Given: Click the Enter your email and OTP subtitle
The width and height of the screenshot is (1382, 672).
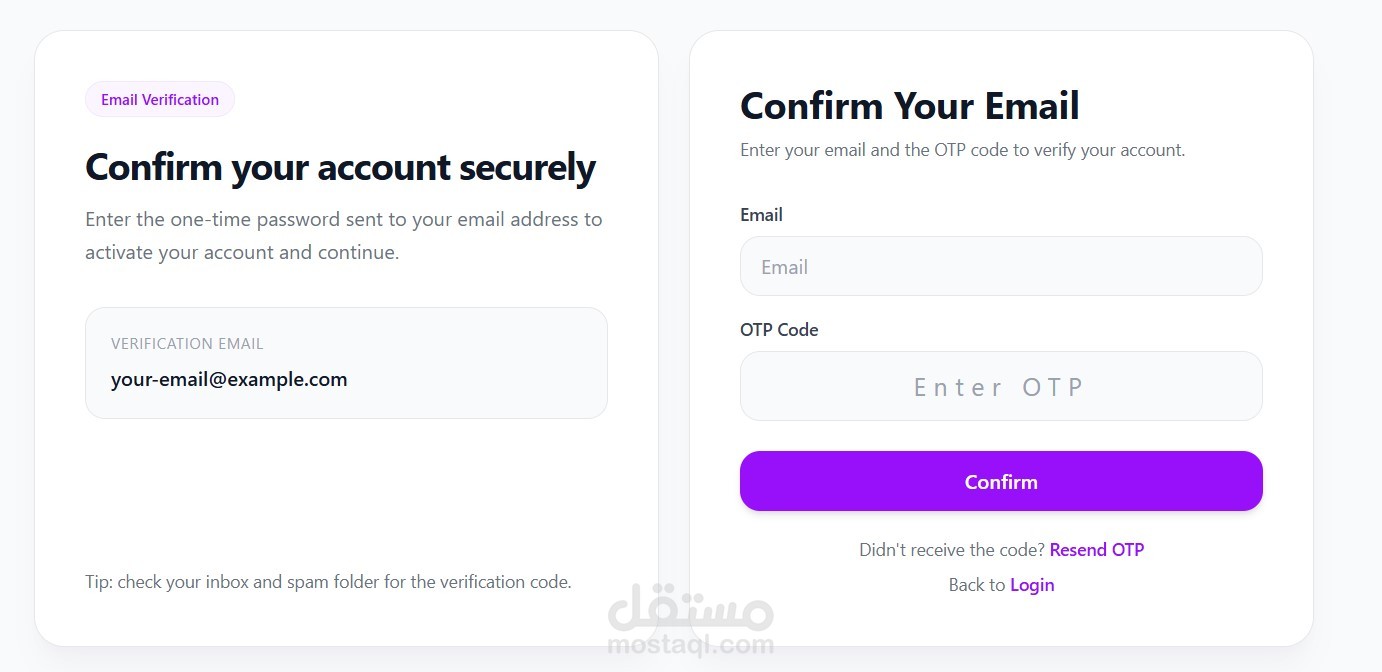Looking at the screenshot, I should (962, 151).
